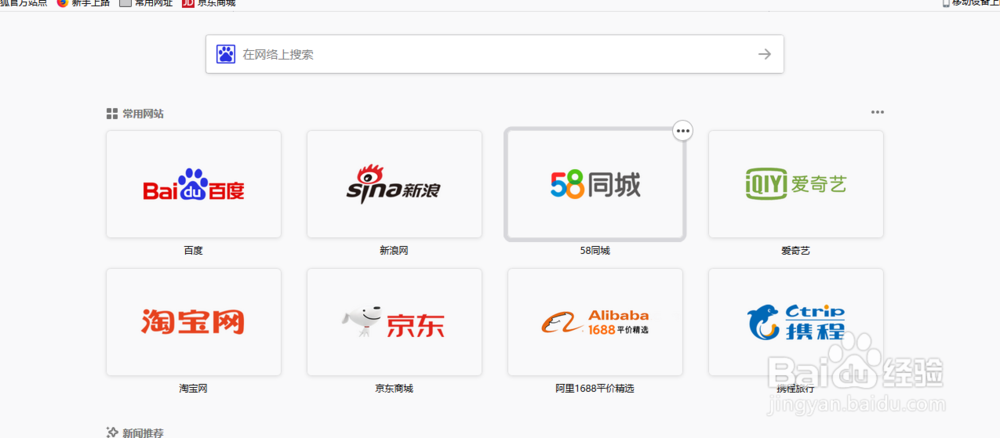
Task: Click the 常用网站 section header
Action: pos(143,114)
